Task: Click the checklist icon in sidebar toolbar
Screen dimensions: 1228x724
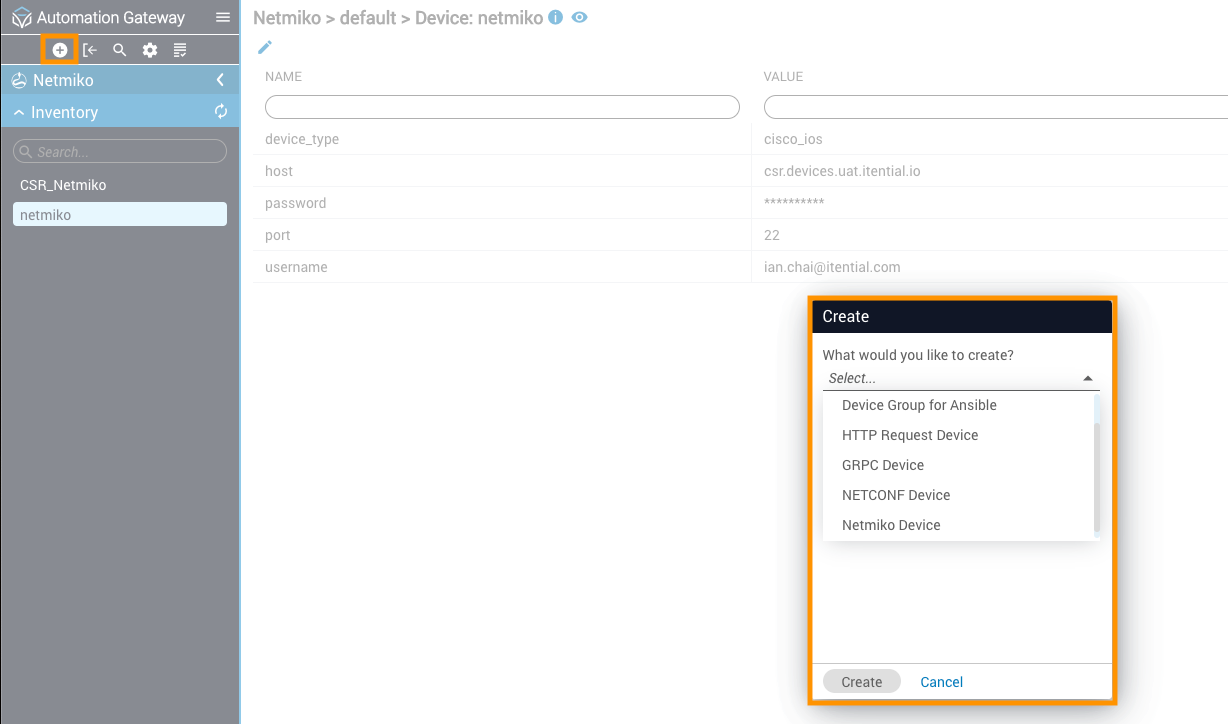Action: (180, 50)
